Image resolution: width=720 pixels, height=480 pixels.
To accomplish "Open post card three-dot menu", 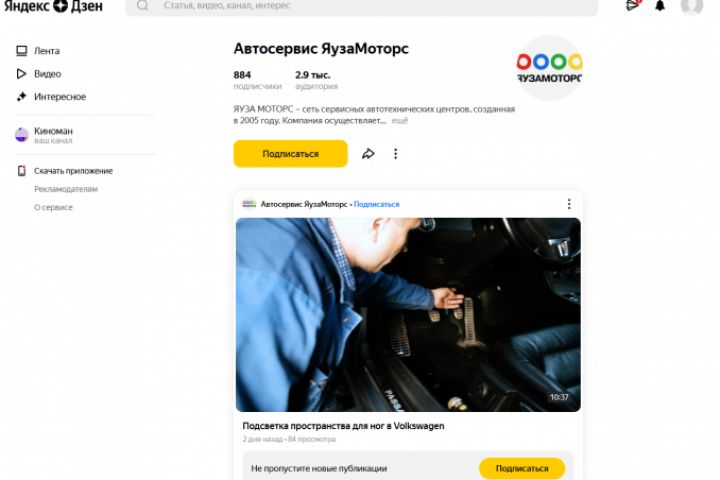I will tap(569, 204).
